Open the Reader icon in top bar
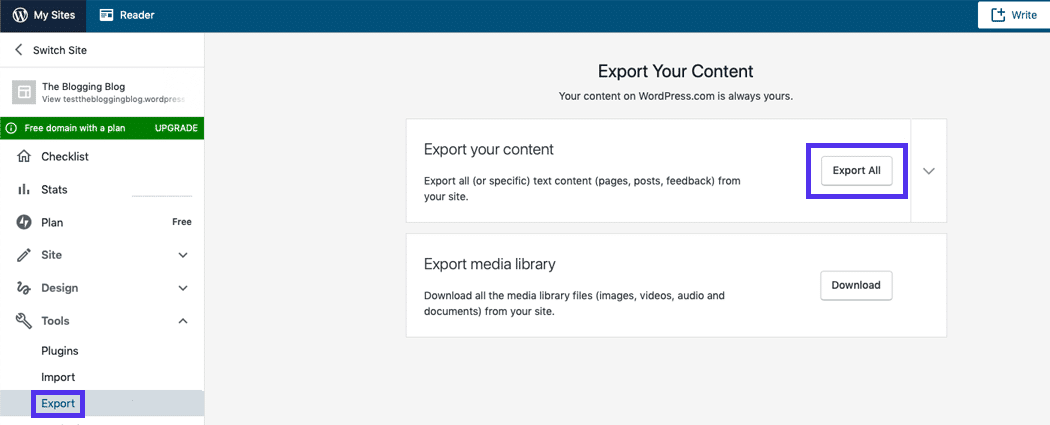 108,15
